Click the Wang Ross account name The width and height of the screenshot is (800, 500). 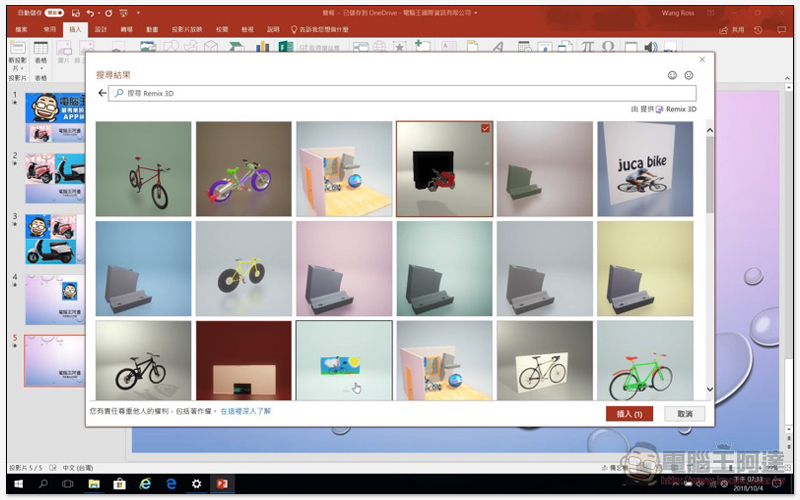[x=678, y=13]
